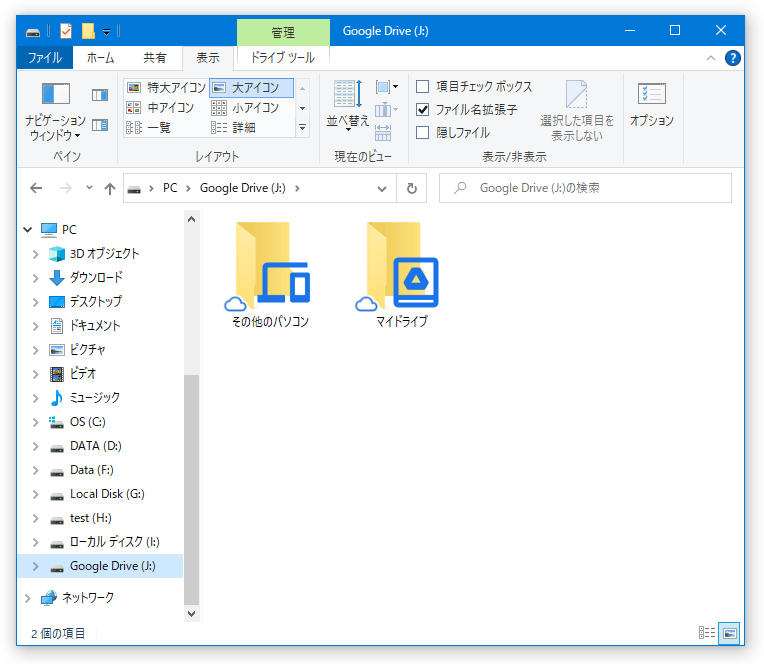Select 大アイコン layout

[x=251, y=88]
